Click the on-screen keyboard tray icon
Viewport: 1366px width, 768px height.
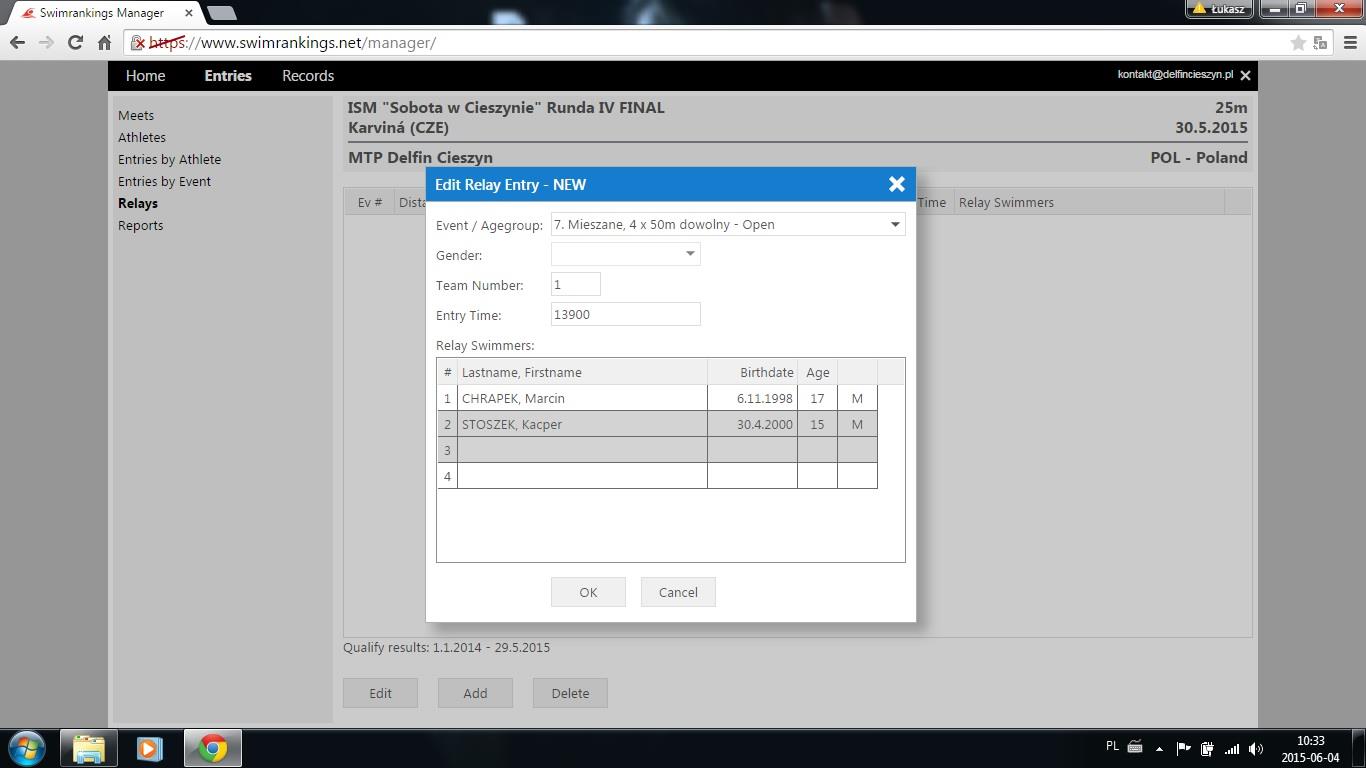(1135, 747)
